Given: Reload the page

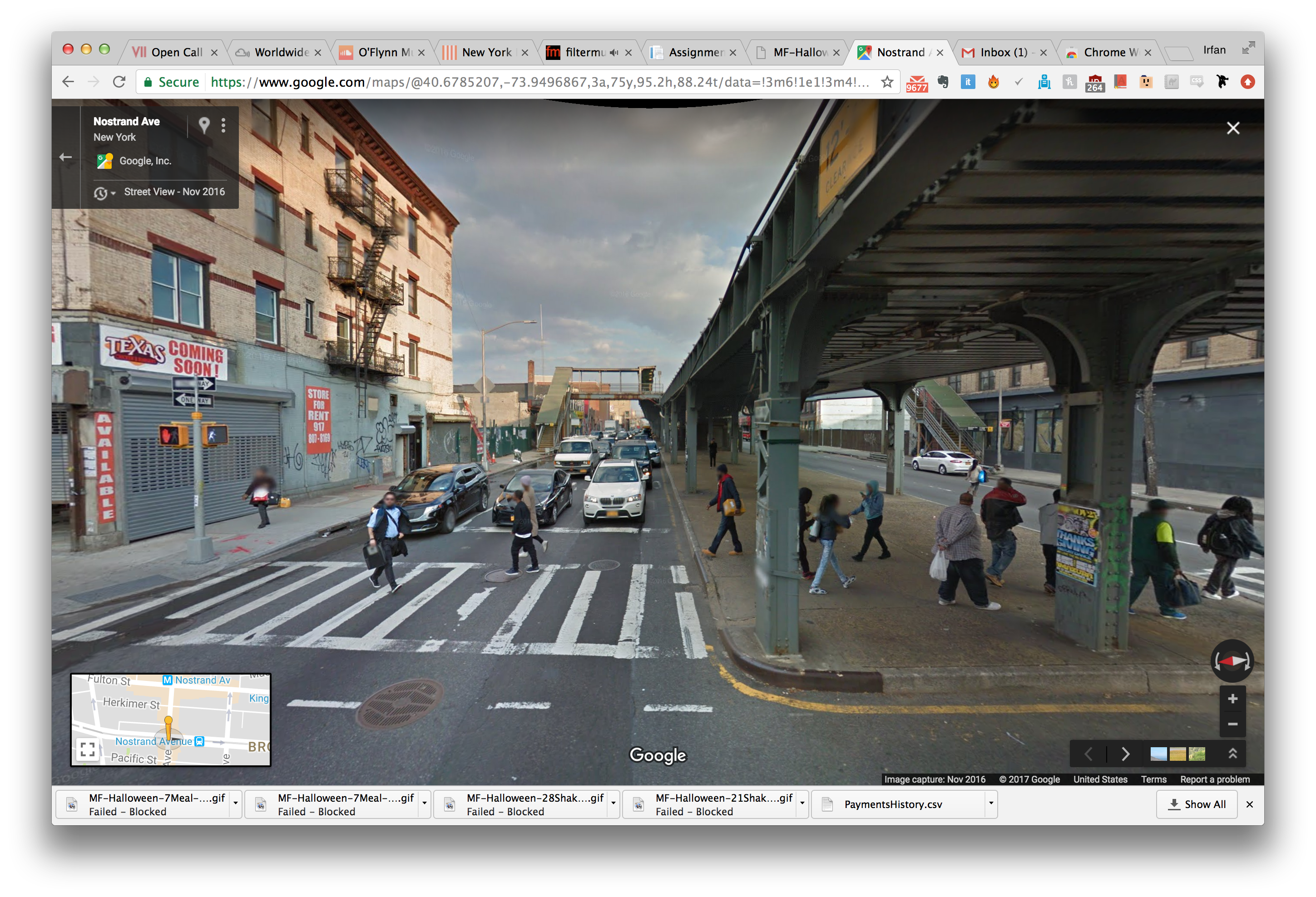Looking at the screenshot, I should click(119, 82).
